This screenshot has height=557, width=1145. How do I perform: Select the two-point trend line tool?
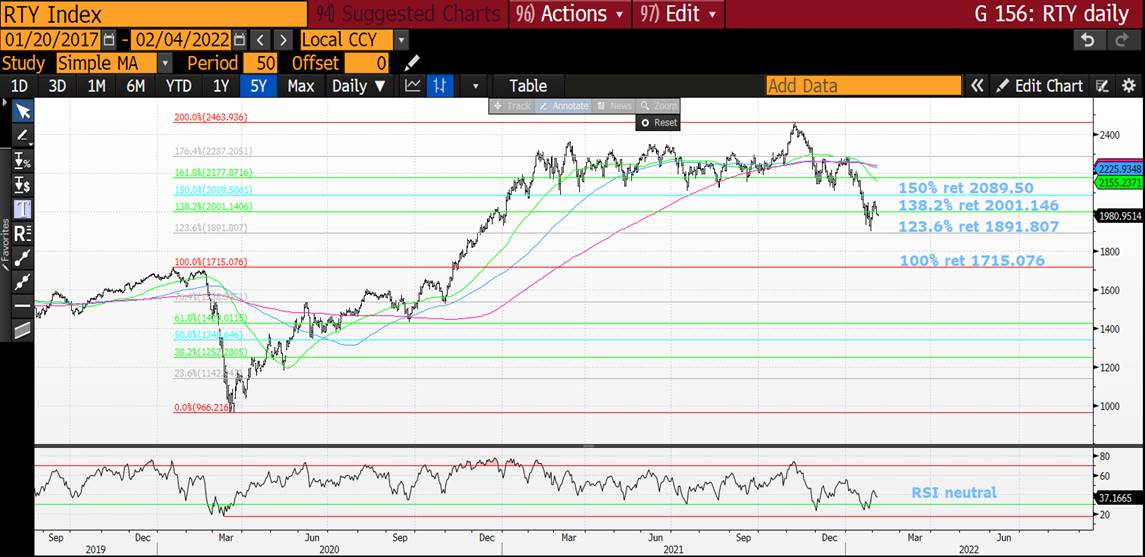click(23, 257)
